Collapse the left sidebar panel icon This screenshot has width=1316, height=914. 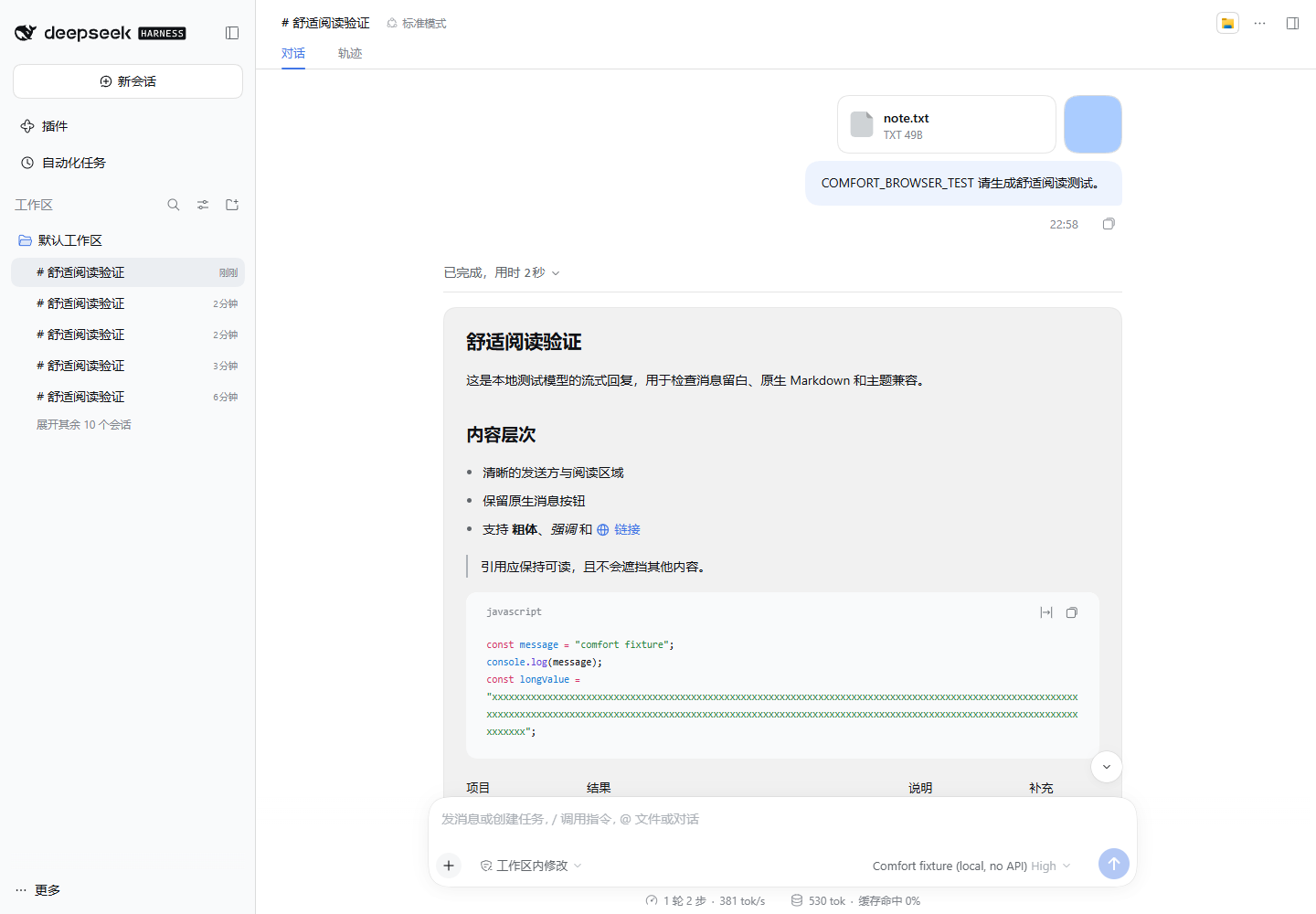pyautogui.click(x=232, y=33)
